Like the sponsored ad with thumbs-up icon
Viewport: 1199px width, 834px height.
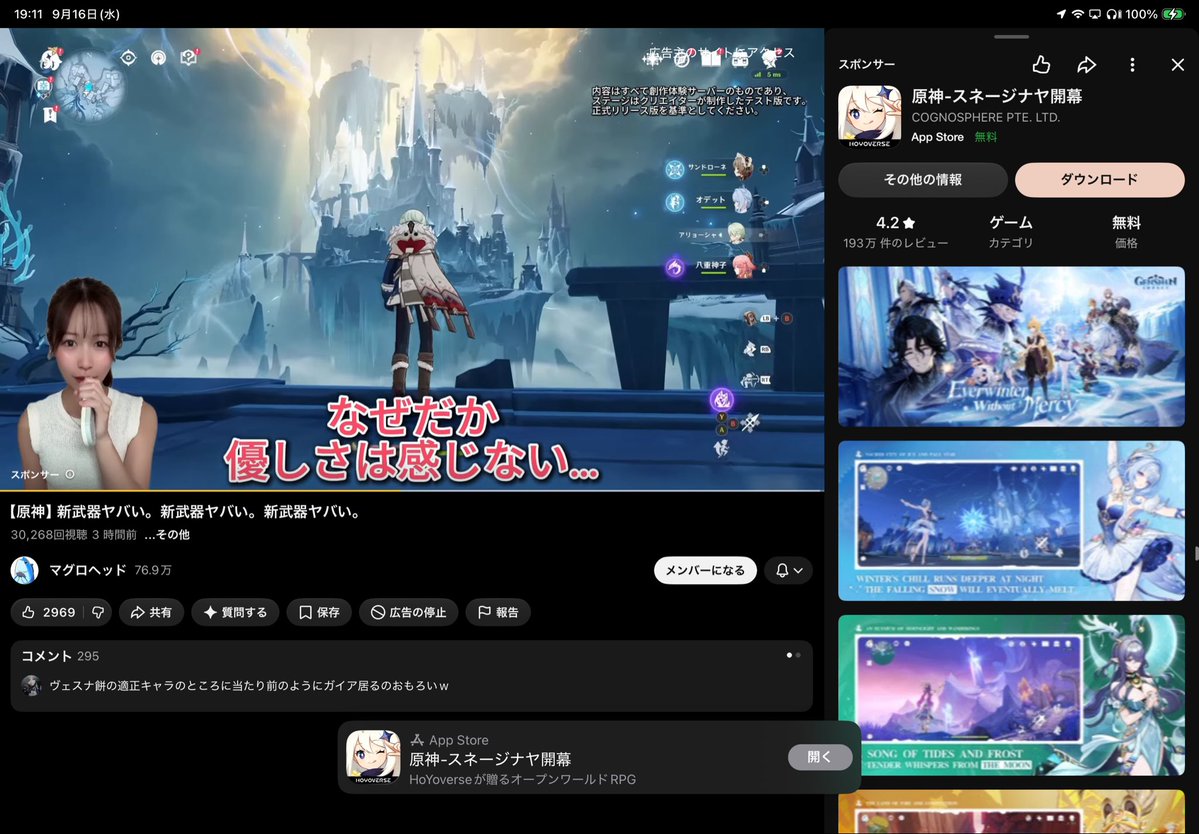[1041, 65]
